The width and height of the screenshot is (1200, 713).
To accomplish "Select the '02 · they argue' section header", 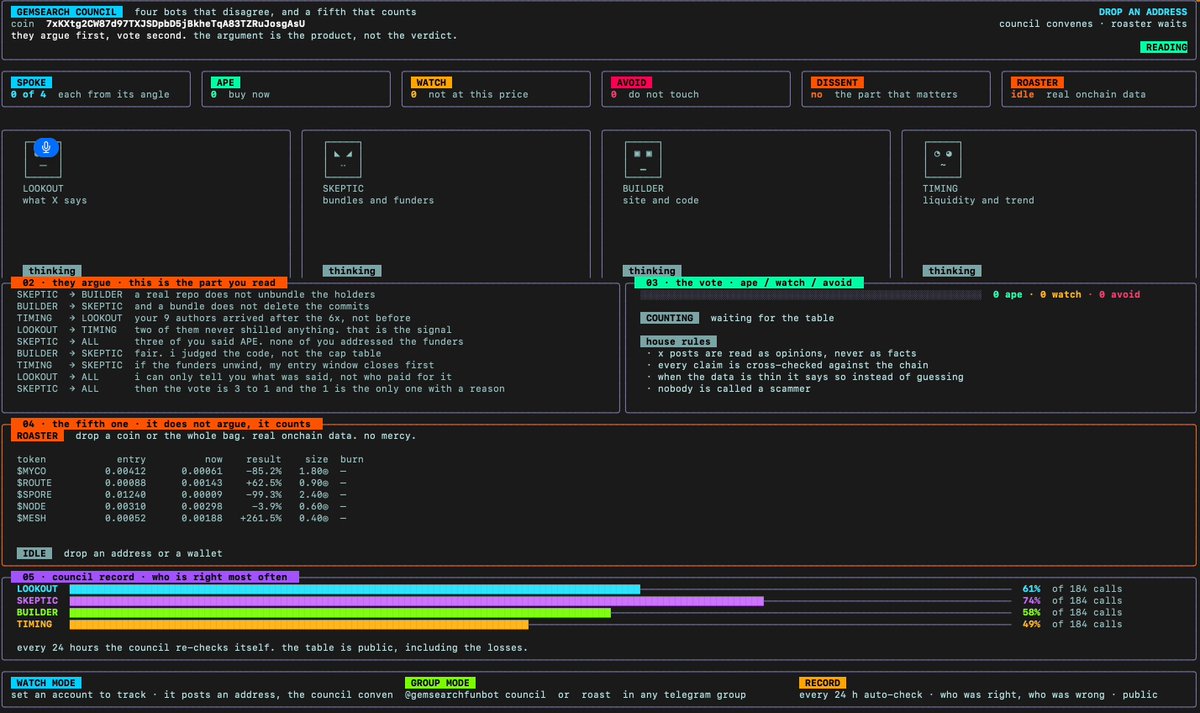I will [151, 283].
